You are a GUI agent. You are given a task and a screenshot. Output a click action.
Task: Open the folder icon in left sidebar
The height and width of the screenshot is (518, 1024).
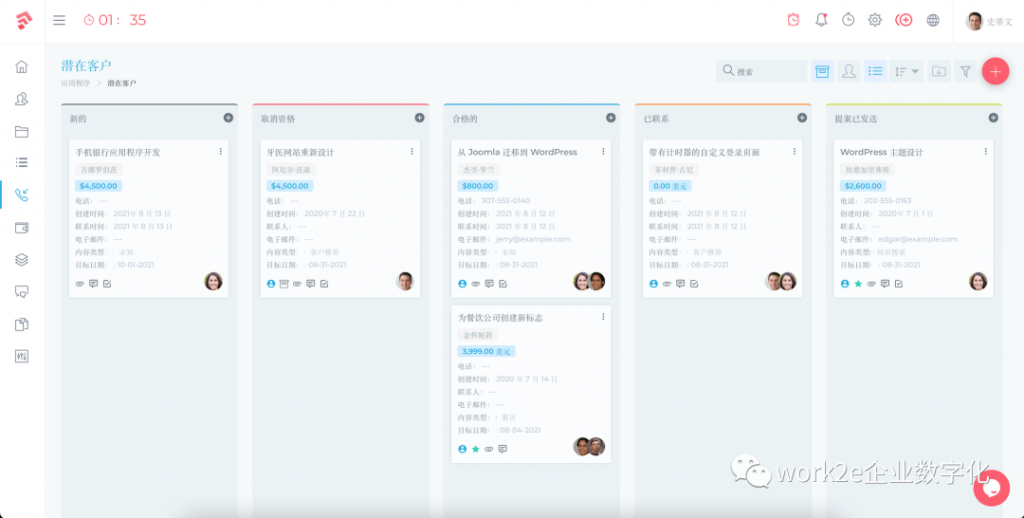click(x=21, y=131)
